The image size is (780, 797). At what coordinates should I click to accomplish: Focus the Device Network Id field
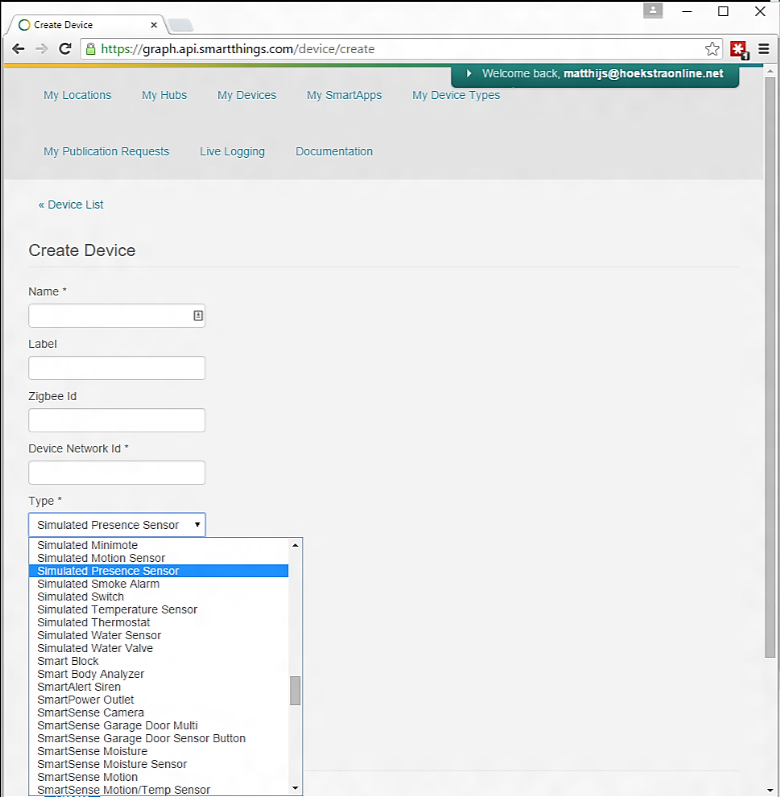coord(117,473)
